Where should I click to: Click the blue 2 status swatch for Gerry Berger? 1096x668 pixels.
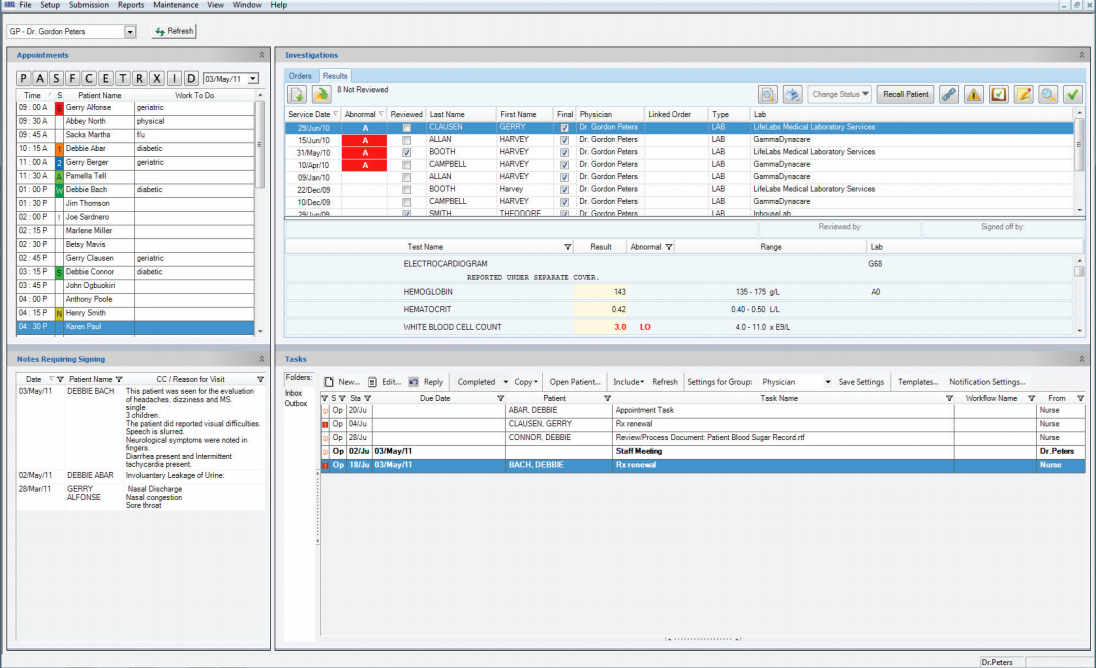coord(59,163)
